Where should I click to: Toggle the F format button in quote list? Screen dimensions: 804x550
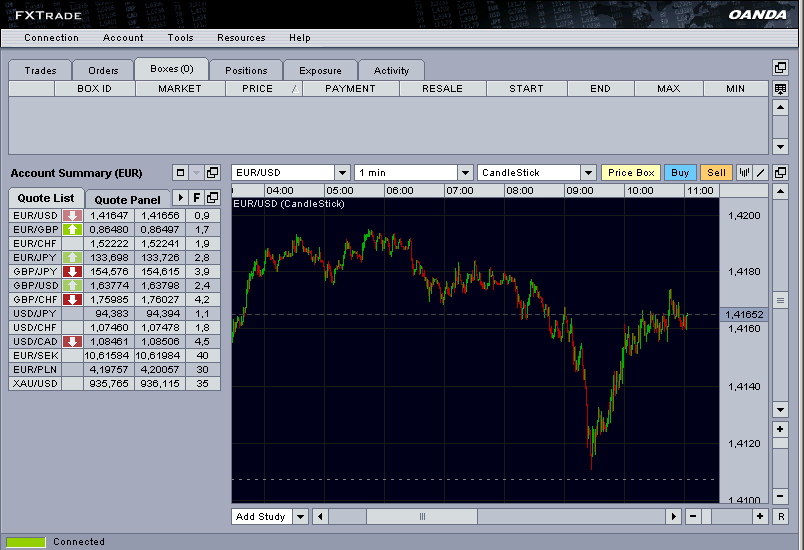[x=196, y=197]
